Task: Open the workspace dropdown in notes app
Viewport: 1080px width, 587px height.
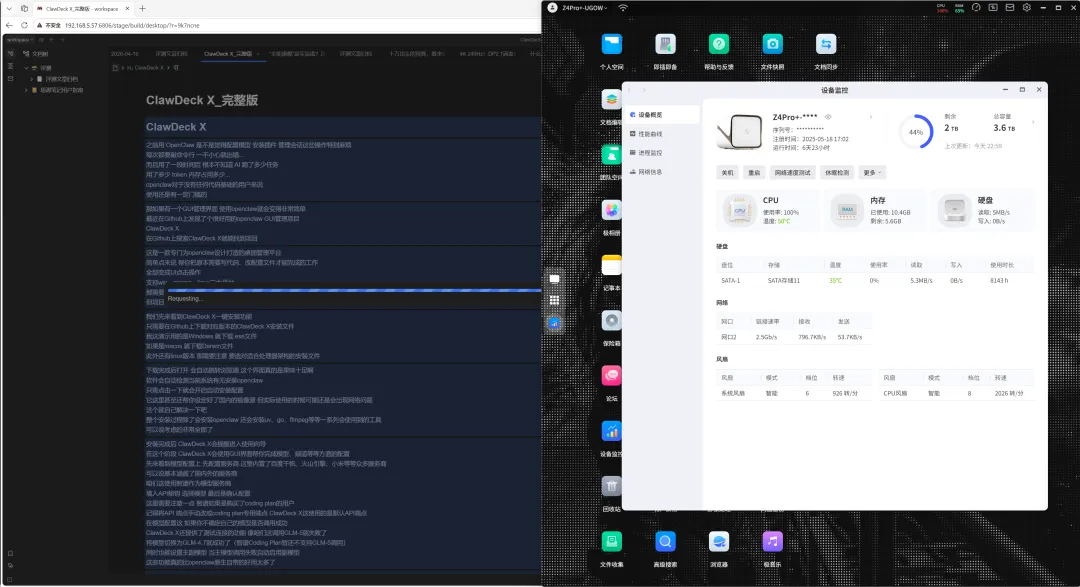Action: tap(19, 40)
